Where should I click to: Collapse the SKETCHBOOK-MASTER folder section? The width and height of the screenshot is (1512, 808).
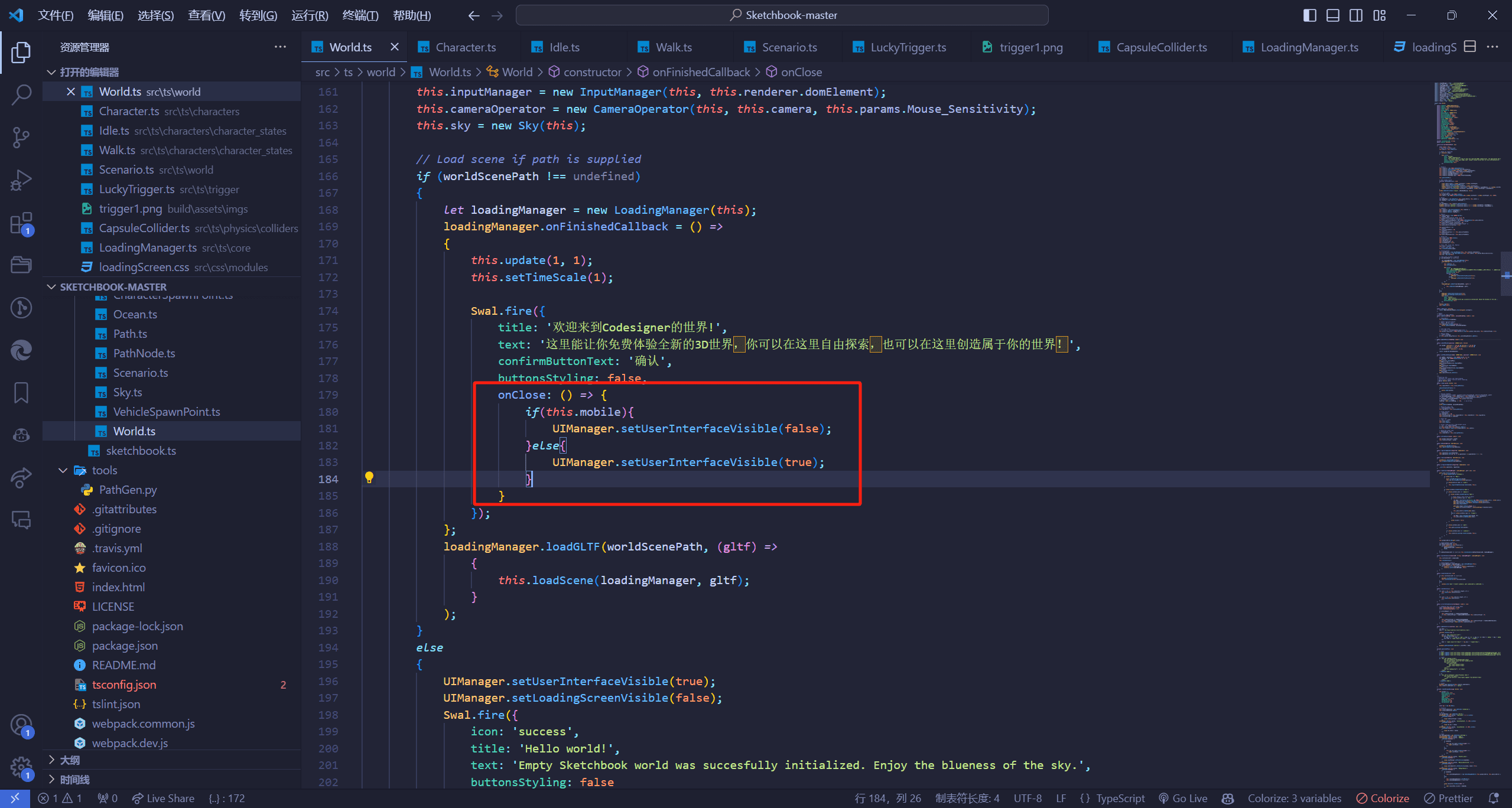tap(171, 287)
